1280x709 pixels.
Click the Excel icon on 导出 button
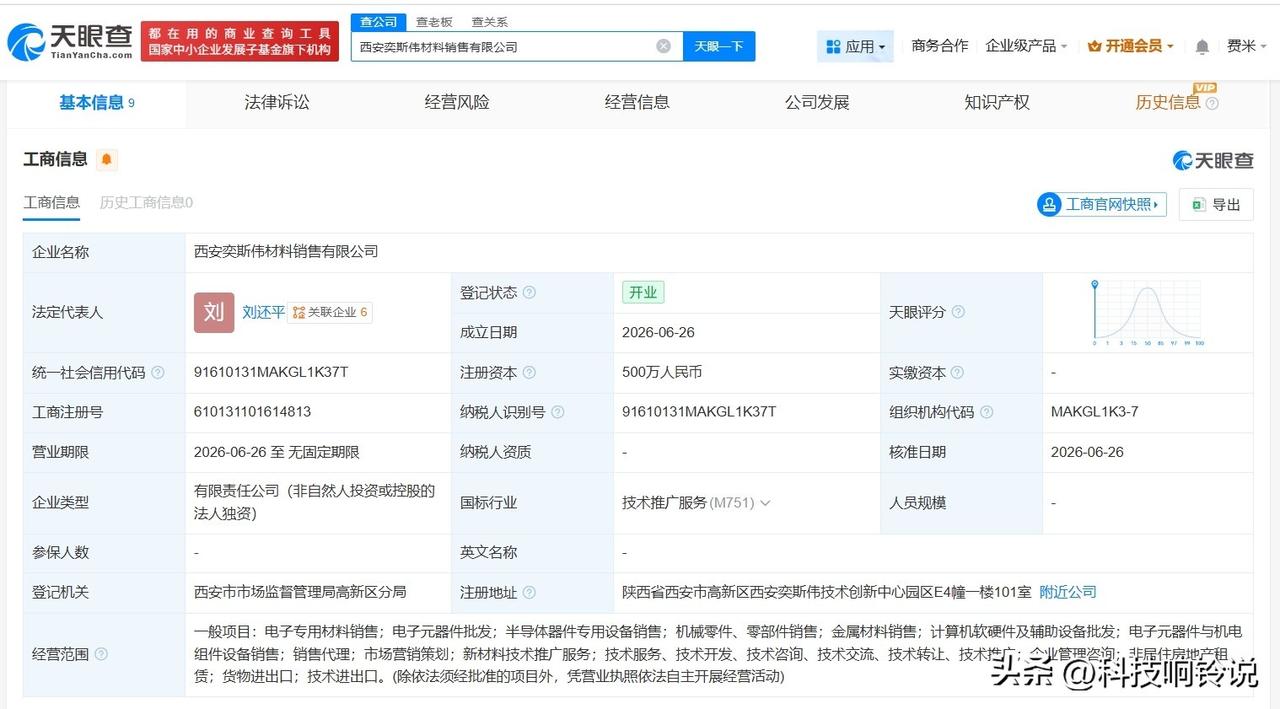(x=1198, y=204)
